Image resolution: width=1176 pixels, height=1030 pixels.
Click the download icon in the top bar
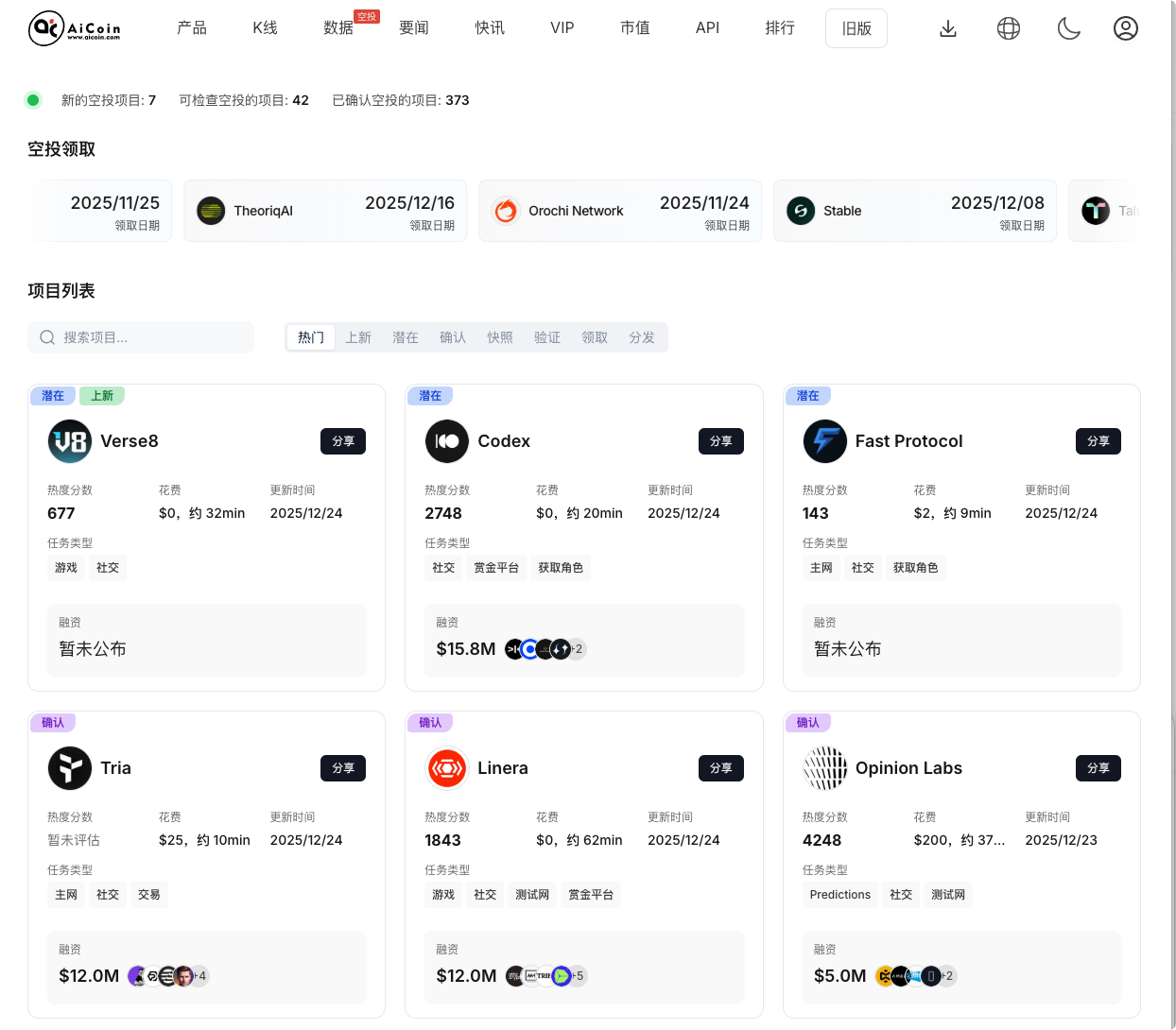(x=948, y=28)
